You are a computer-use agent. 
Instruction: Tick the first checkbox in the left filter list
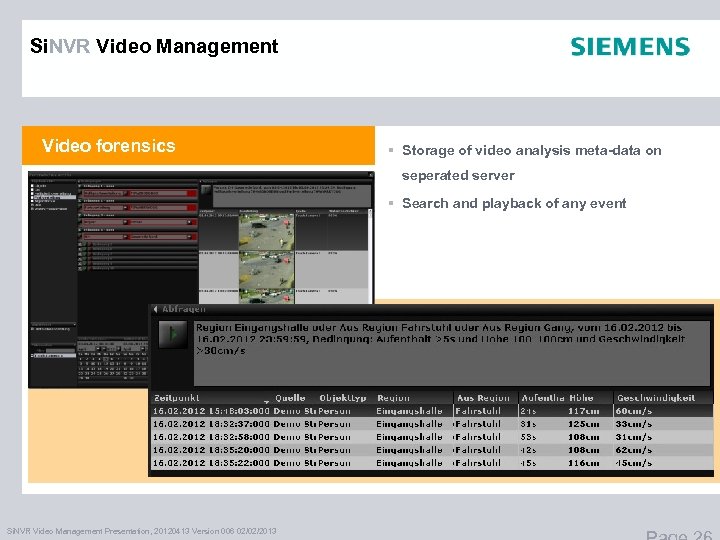coord(32,186)
